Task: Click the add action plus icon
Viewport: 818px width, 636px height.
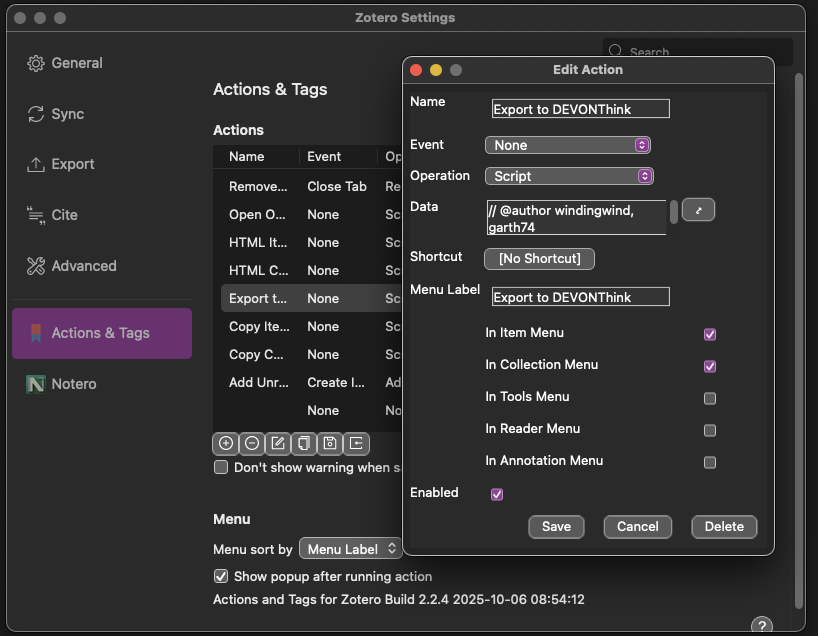Action: coord(226,443)
